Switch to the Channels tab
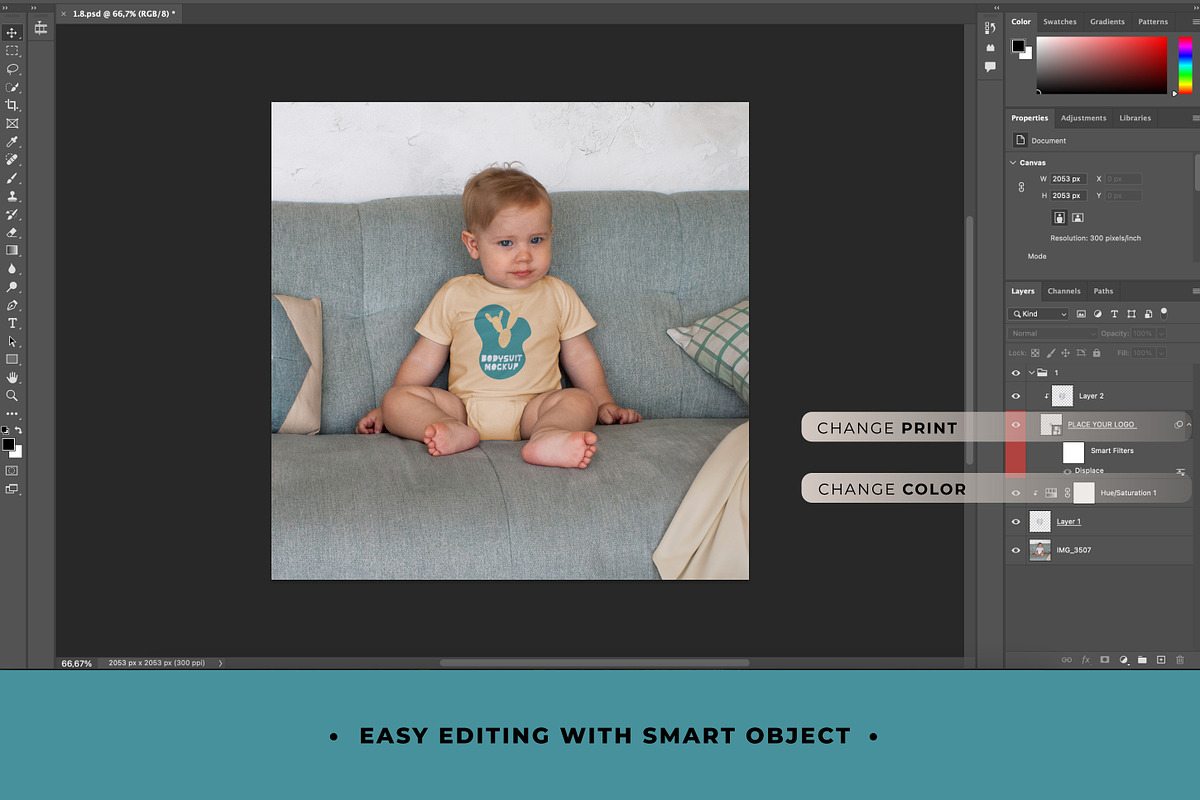 coord(1064,291)
